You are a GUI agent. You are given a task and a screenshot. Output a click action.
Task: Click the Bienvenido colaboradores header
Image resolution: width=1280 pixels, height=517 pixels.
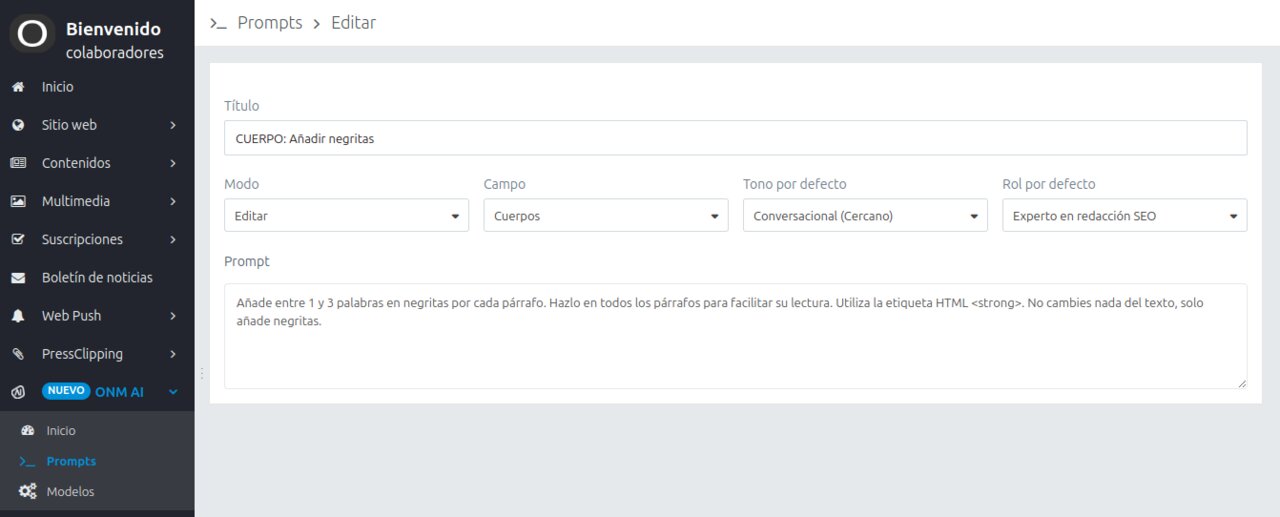click(x=114, y=40)
